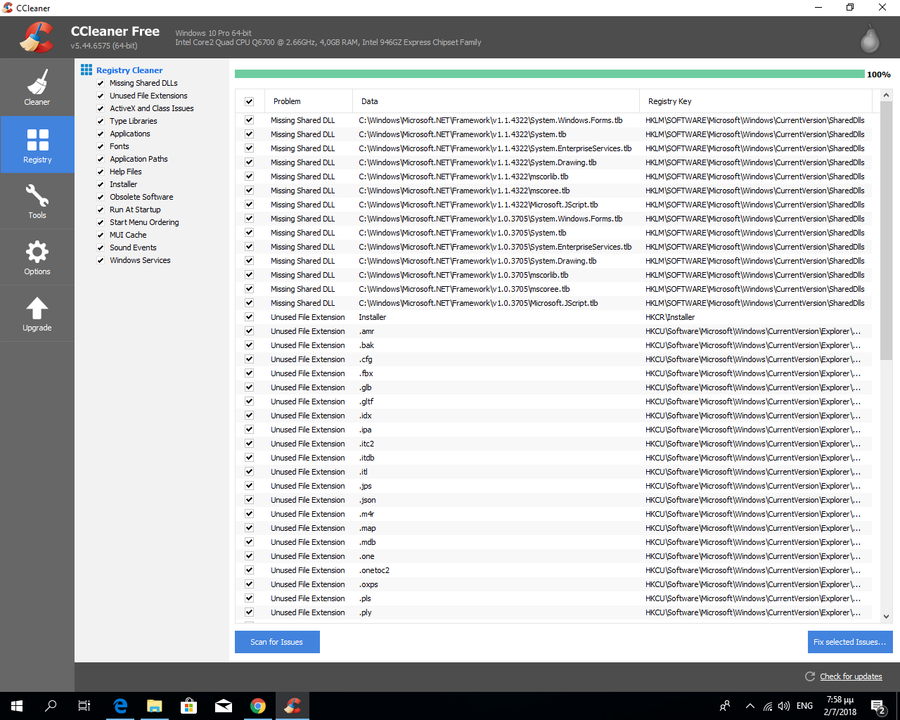Select the 'Installer' Unused File Extension row

(553, 317)
